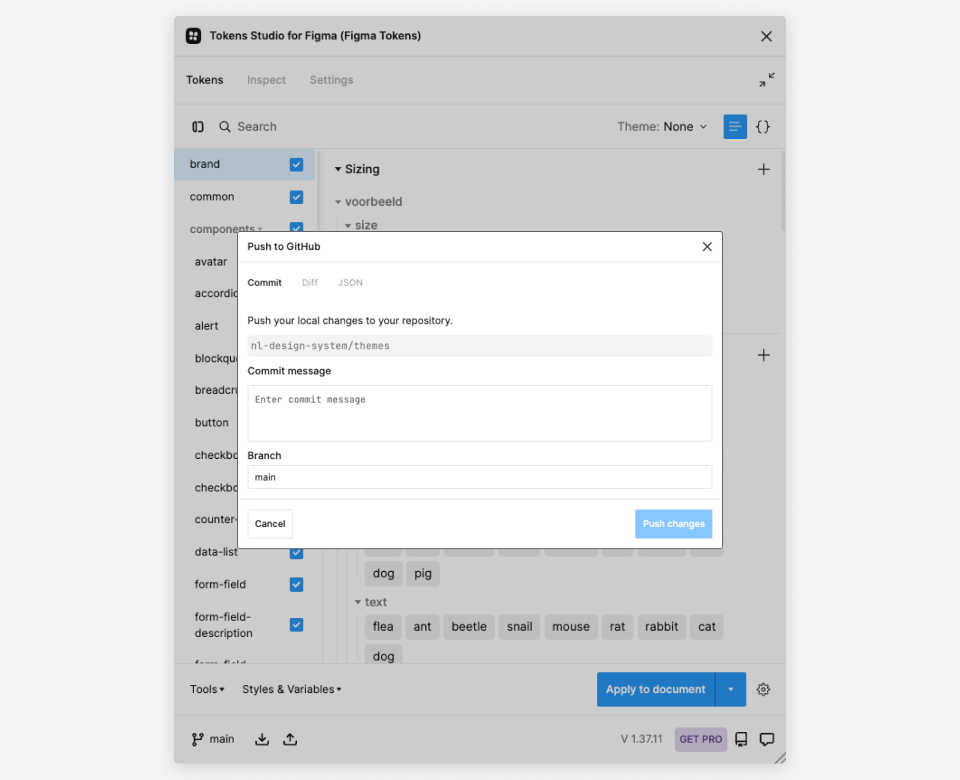Viewport: 960px width, 780px height.
Task: Collapse the components set group
Action: 260,230
